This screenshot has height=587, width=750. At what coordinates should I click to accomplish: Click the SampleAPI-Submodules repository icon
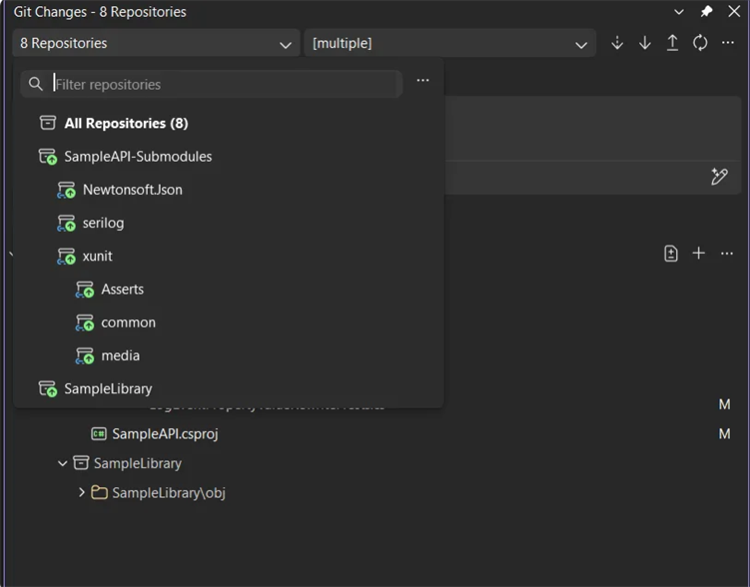(x=48, y=156)
